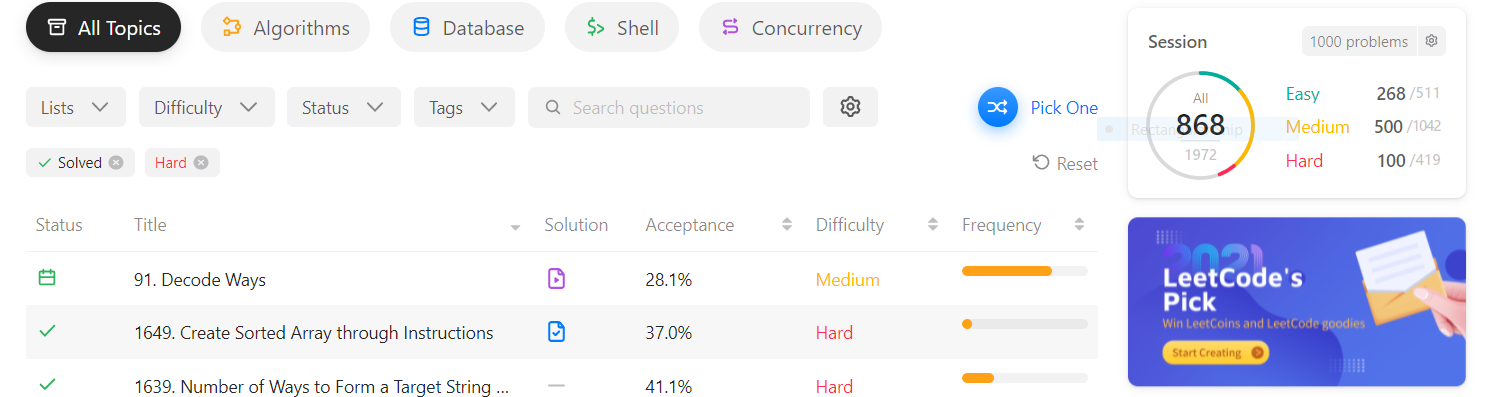Image resolution: width=1493 pixels, height=397 pixels.
Task: Click the Reset filters icon
Action: point(1041,163)
